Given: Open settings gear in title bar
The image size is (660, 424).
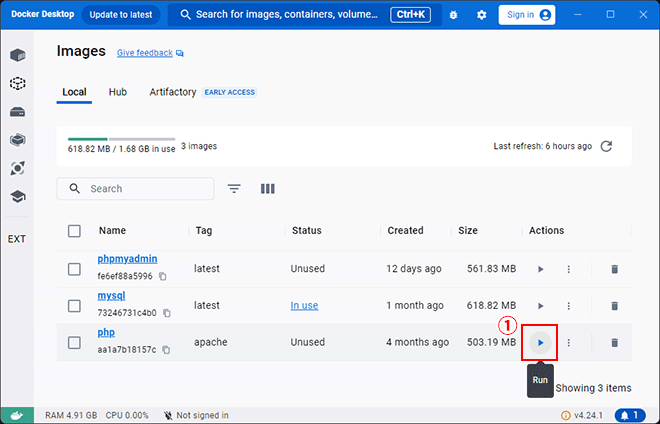Looking at the screenshot, I should (482, 15).
